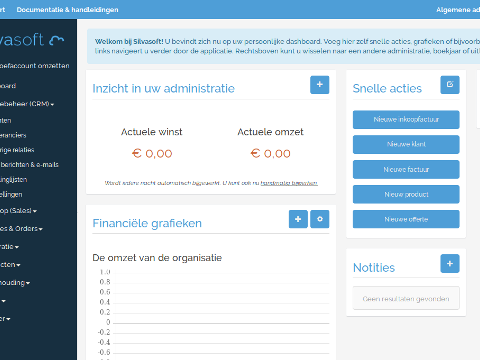Click the Actuele omzet € 0,00 value
Image resolution: width=480 pixels, height=360 pixels.
(270, 154)
